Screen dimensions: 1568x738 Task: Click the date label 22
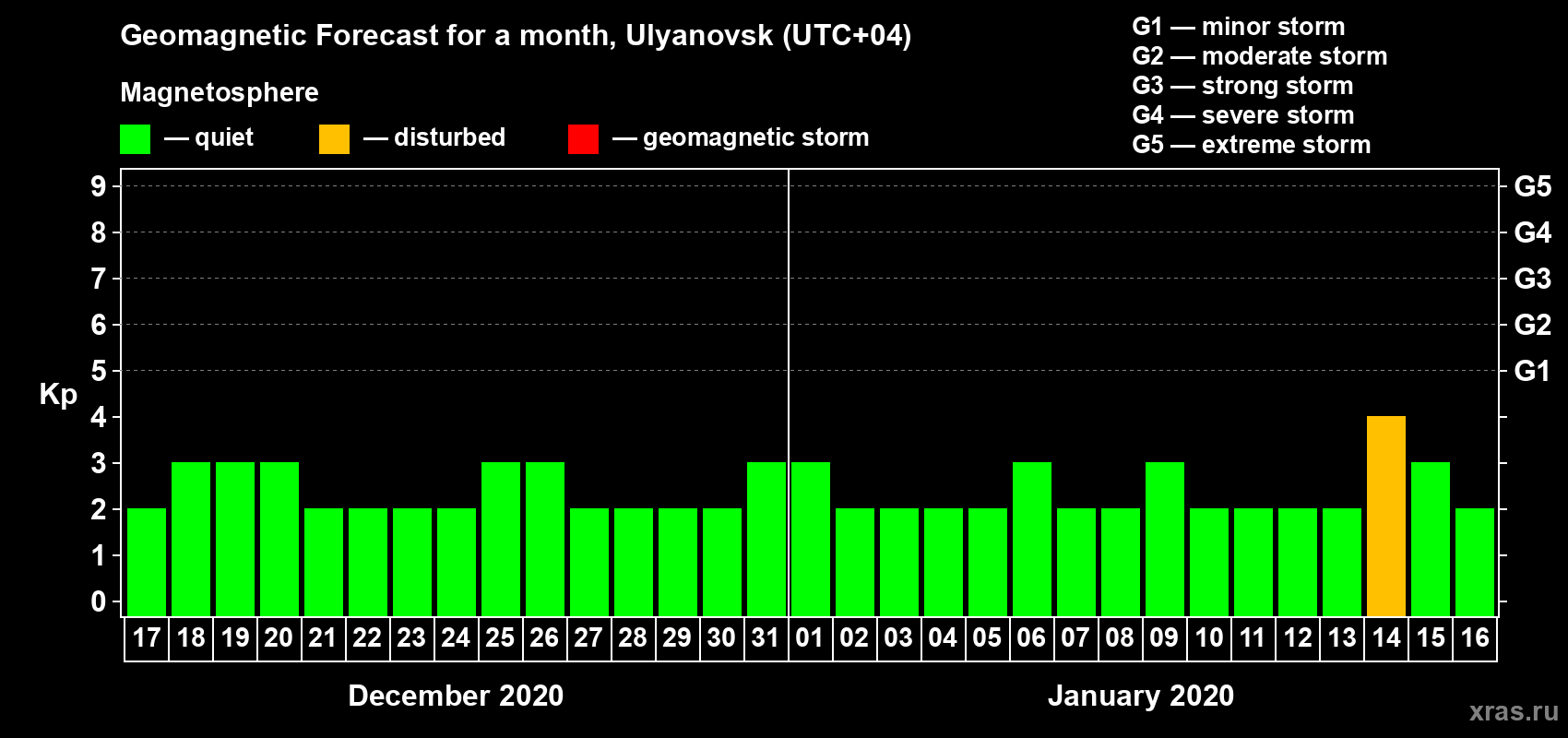click(367, 638)
